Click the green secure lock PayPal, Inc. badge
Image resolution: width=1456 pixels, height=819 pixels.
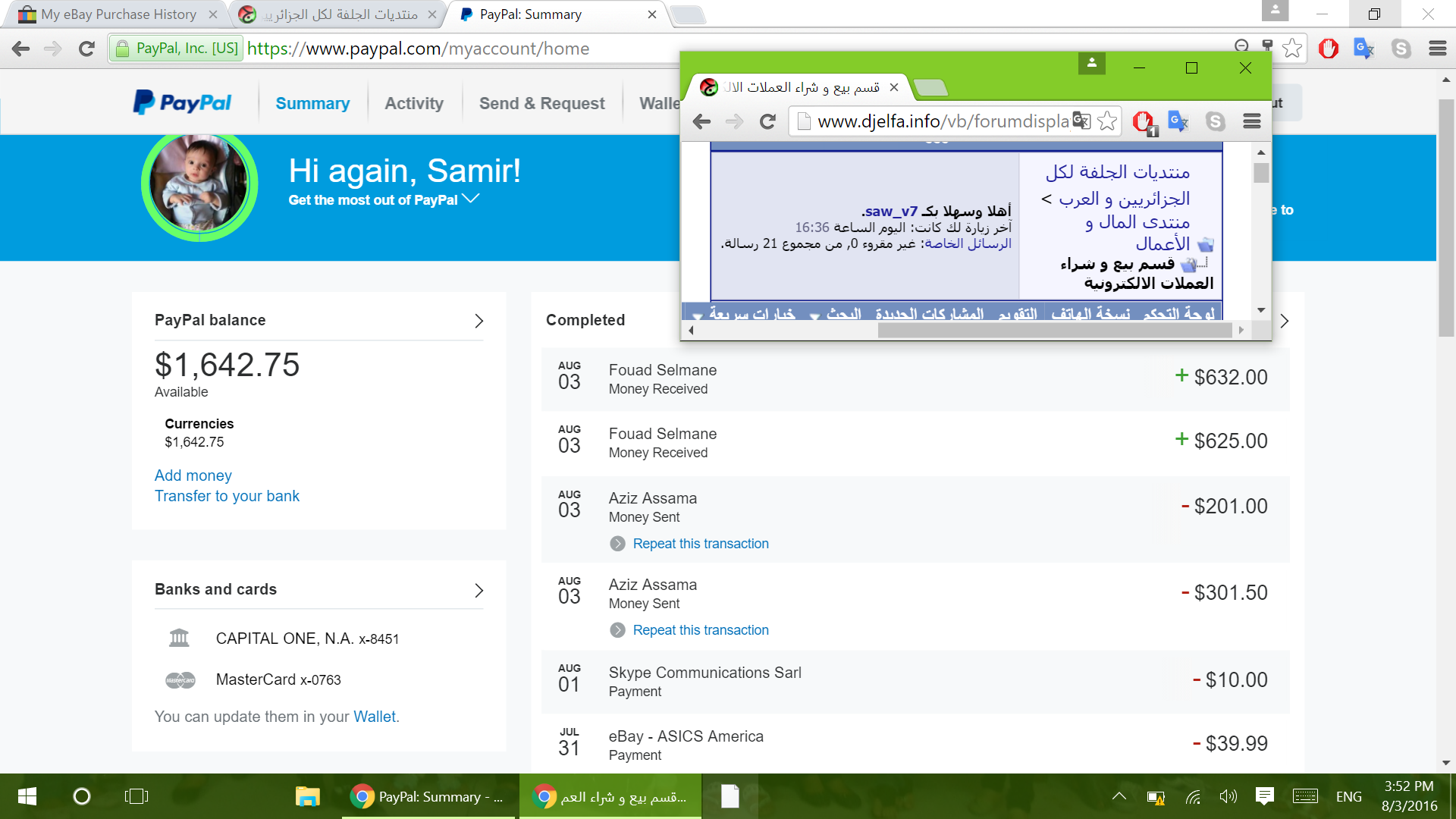[177, 49]
